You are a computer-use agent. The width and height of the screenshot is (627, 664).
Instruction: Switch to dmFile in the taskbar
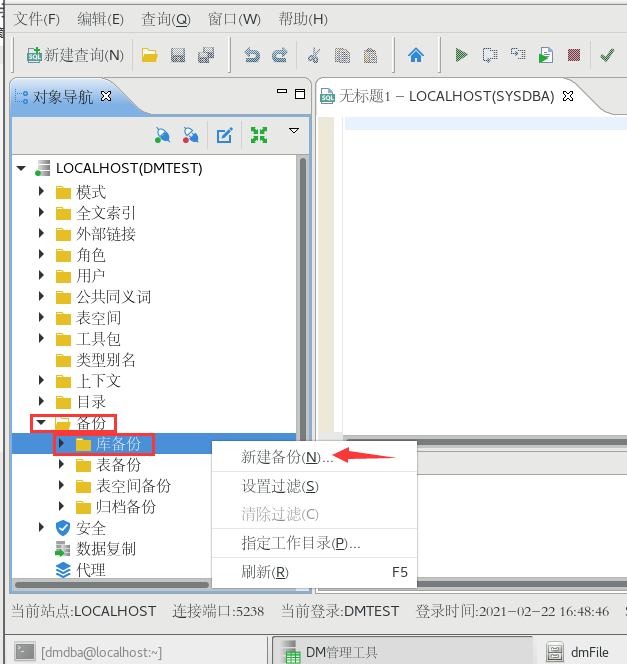[x=578, y=652]
